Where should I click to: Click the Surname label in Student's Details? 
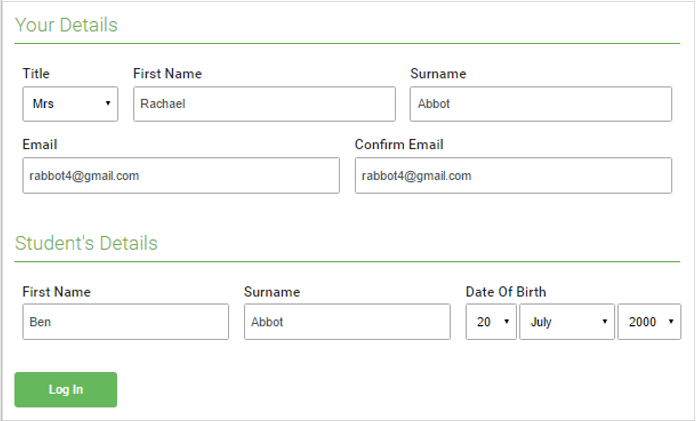(272, 292)
